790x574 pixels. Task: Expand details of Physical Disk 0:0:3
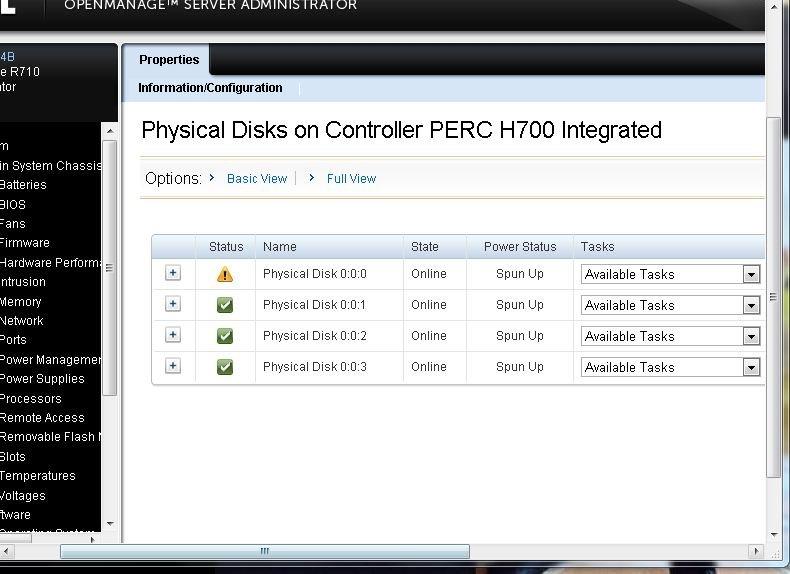tap(173, 365)
